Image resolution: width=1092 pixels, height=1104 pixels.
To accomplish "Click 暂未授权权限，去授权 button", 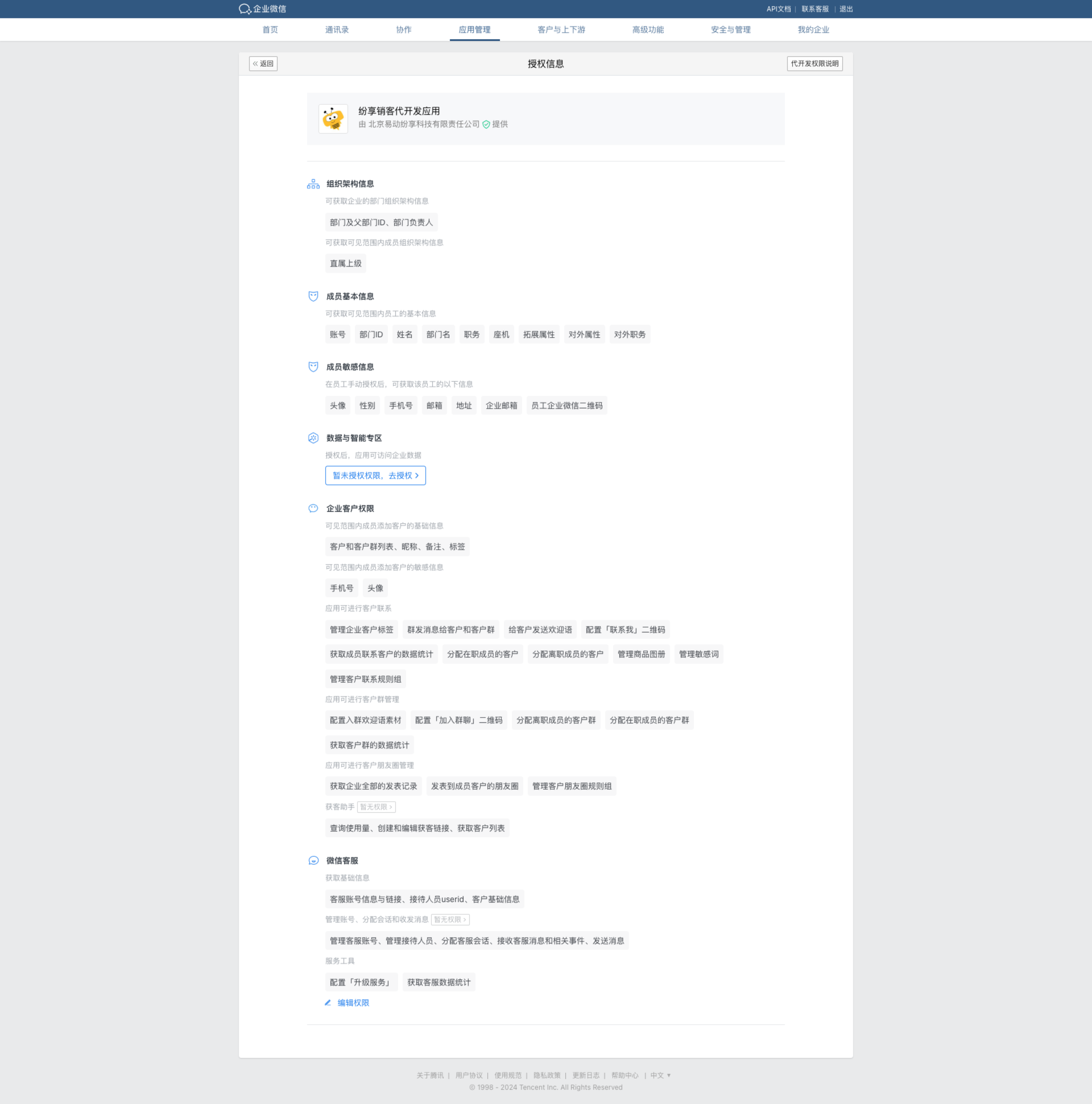I will (x=375, y=475).
